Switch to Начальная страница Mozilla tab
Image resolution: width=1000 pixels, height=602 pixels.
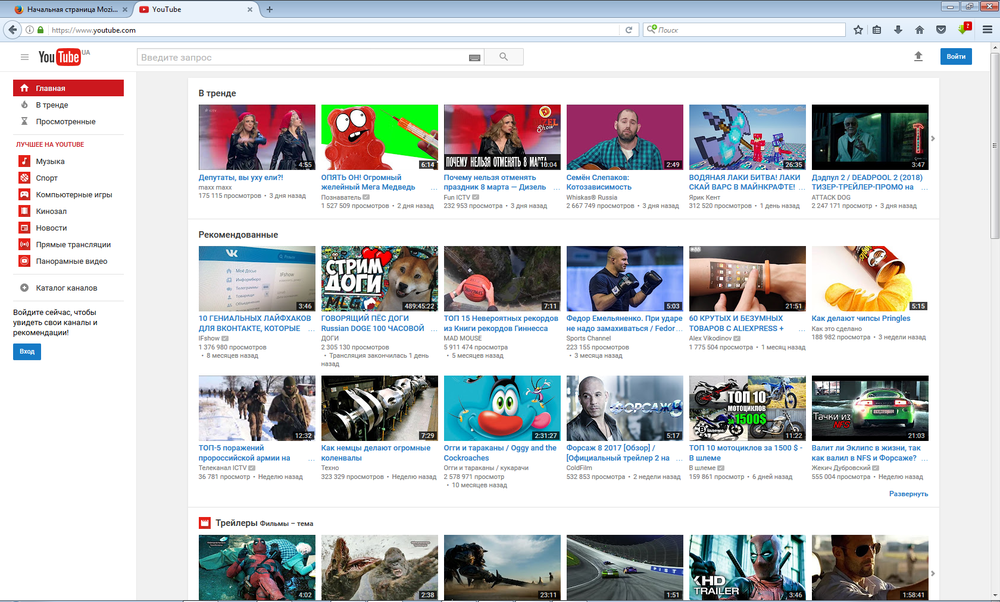(70, 9)
